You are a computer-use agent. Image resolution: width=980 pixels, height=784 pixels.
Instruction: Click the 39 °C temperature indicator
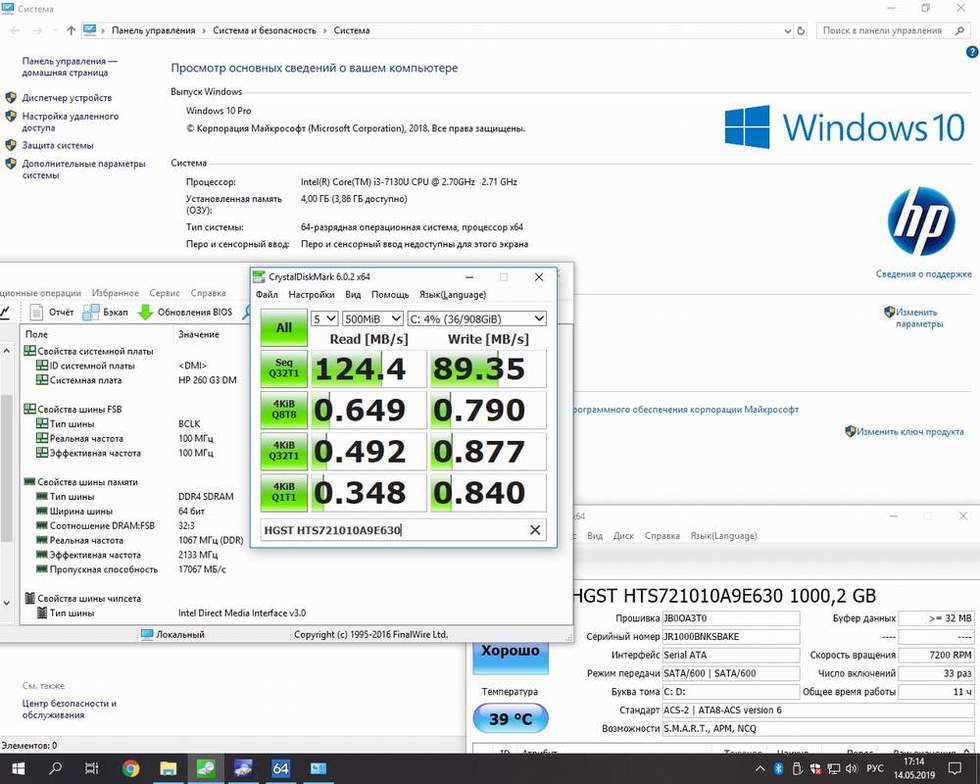click(x=510, y=718)
